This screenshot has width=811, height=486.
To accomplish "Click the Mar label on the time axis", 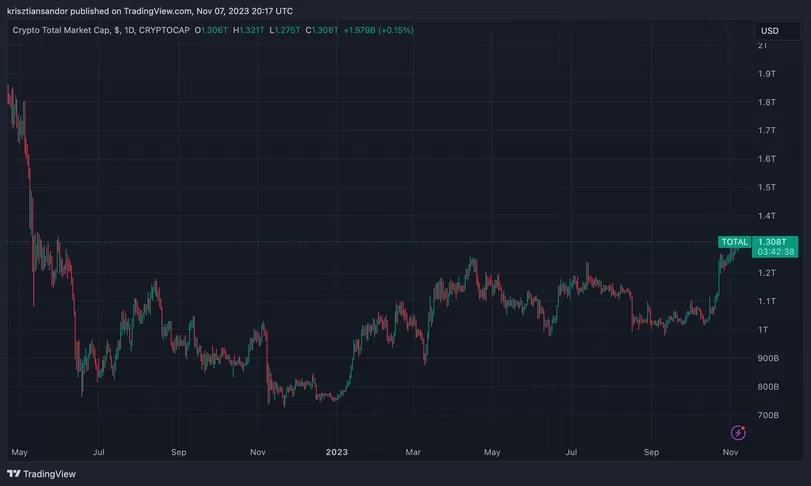I will click(413, 452).
